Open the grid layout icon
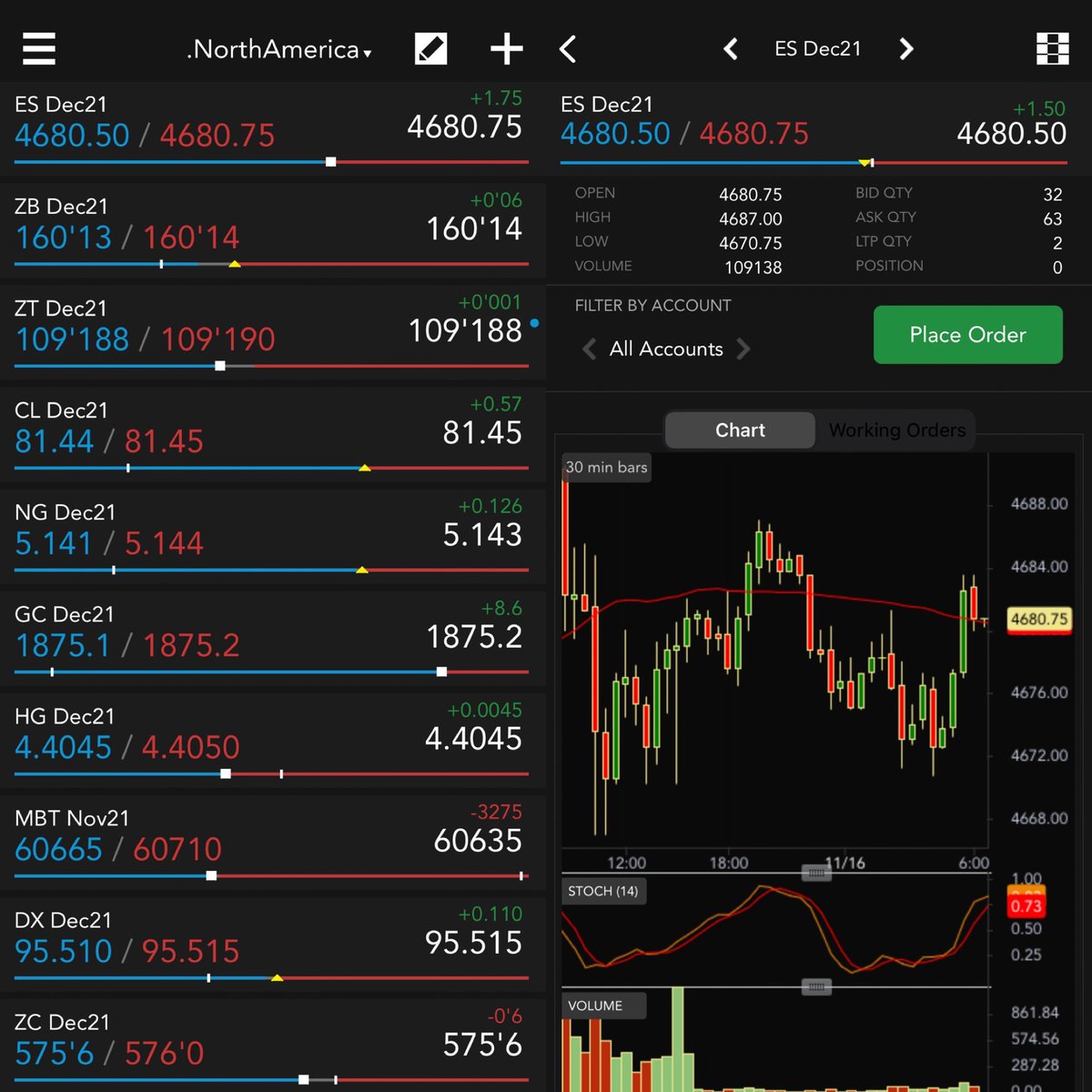The height and width of the screenshot is (1092, 1092). pos(1053,49)
